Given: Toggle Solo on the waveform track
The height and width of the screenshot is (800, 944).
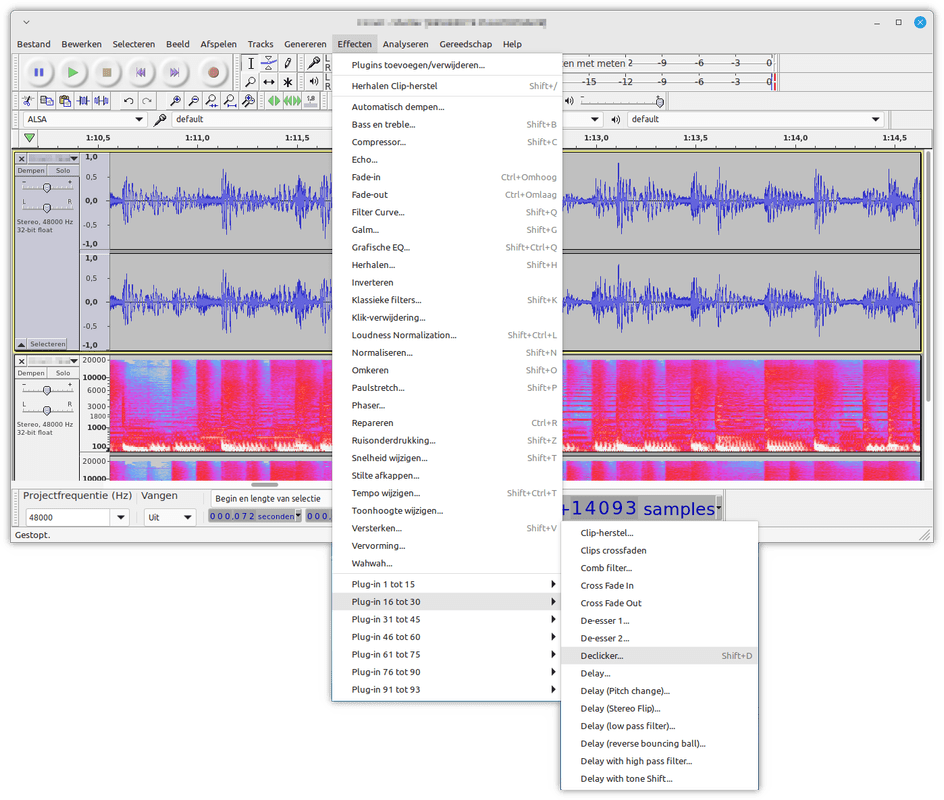Looking at the screenshot, I should (63, 170).
